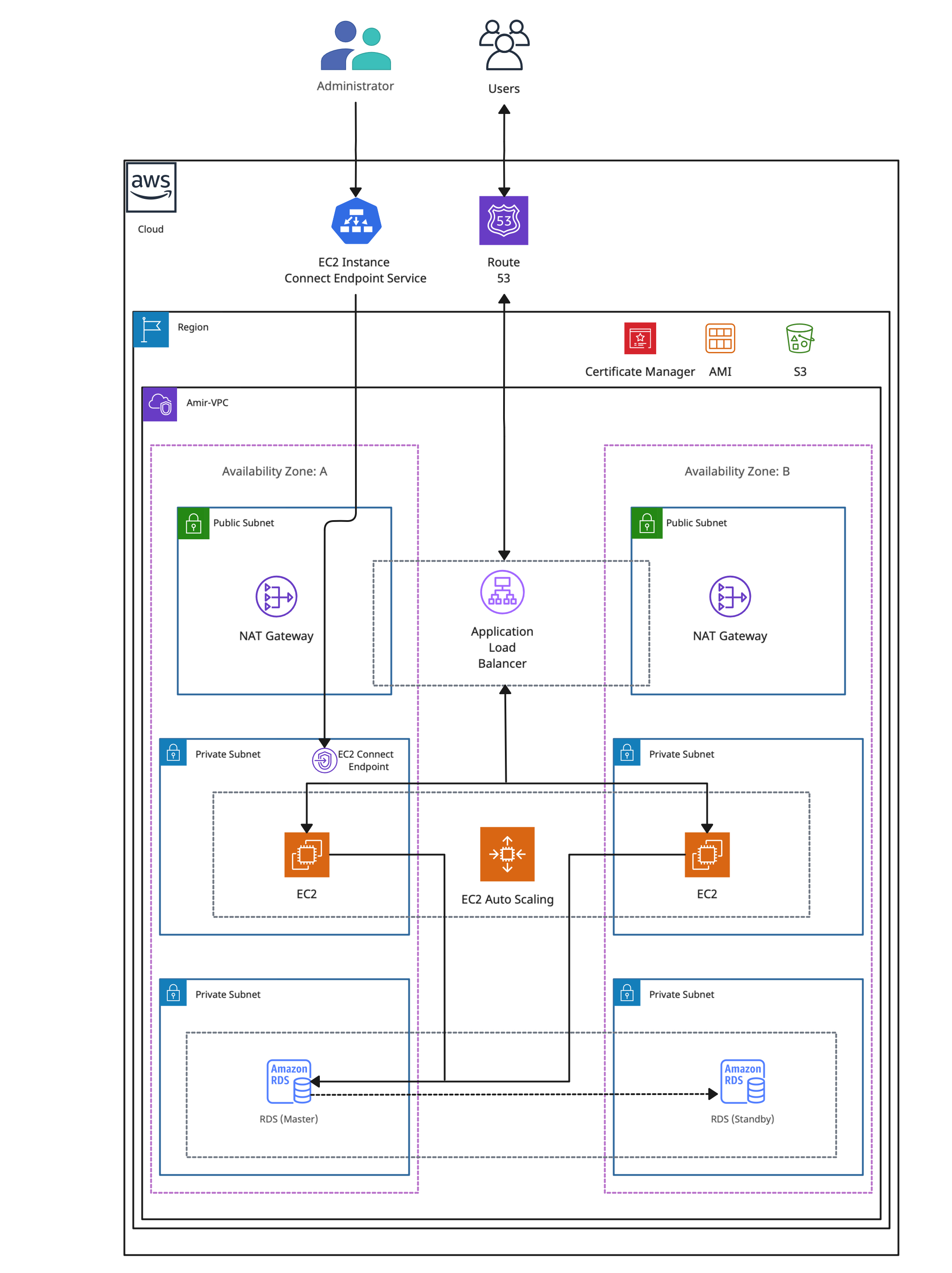Select the AWS Cloud logo icon

click(151, 187)
